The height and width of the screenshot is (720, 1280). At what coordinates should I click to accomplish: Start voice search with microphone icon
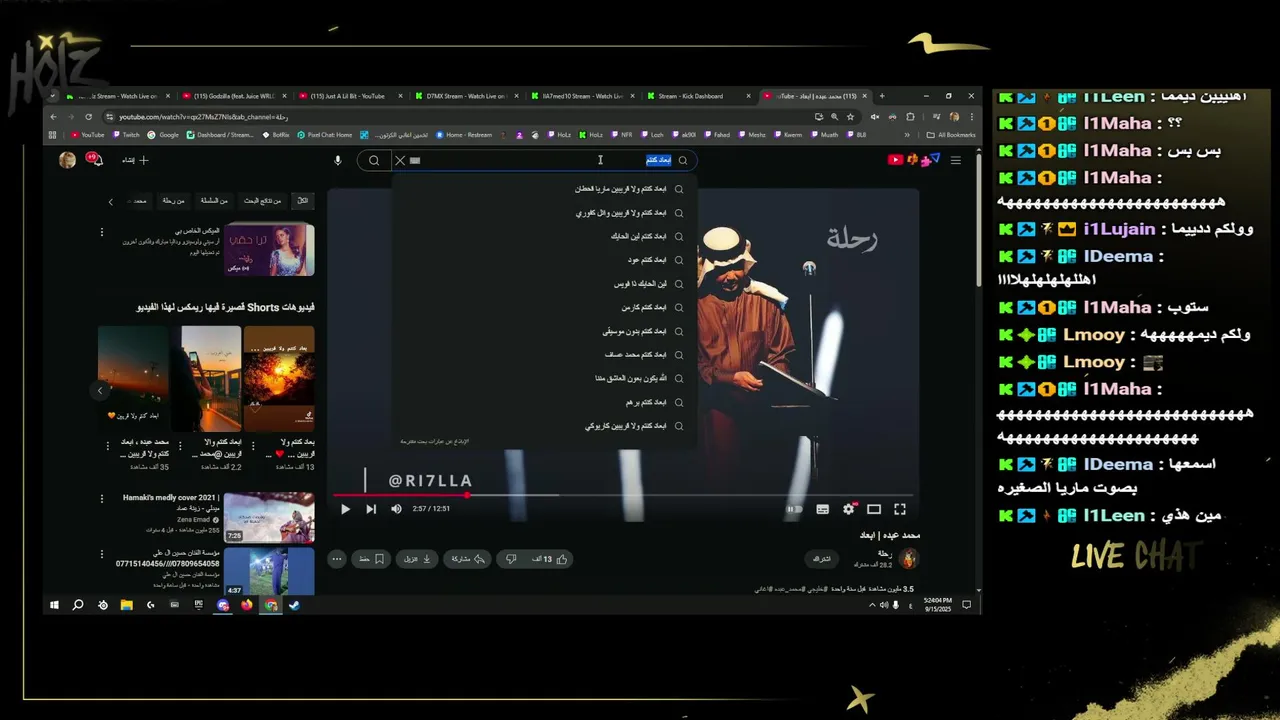tap(338, 160)
